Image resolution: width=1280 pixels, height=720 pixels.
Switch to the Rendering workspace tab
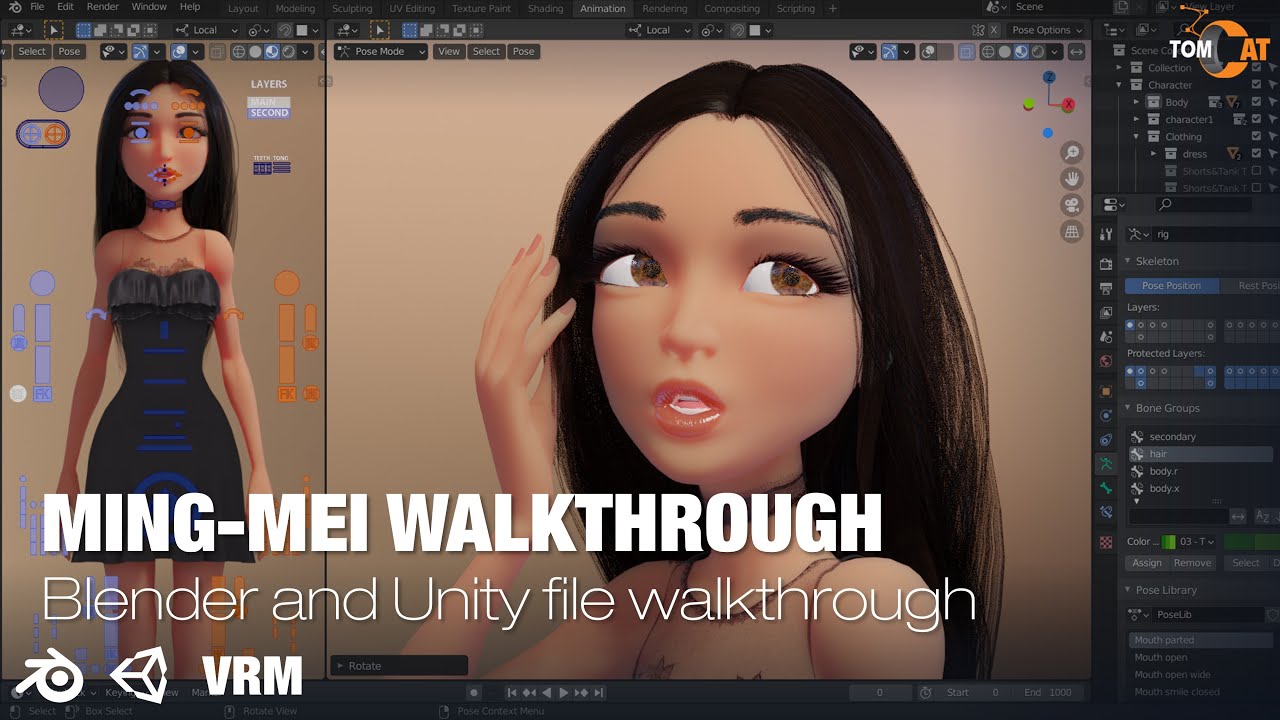coord(664,9)
